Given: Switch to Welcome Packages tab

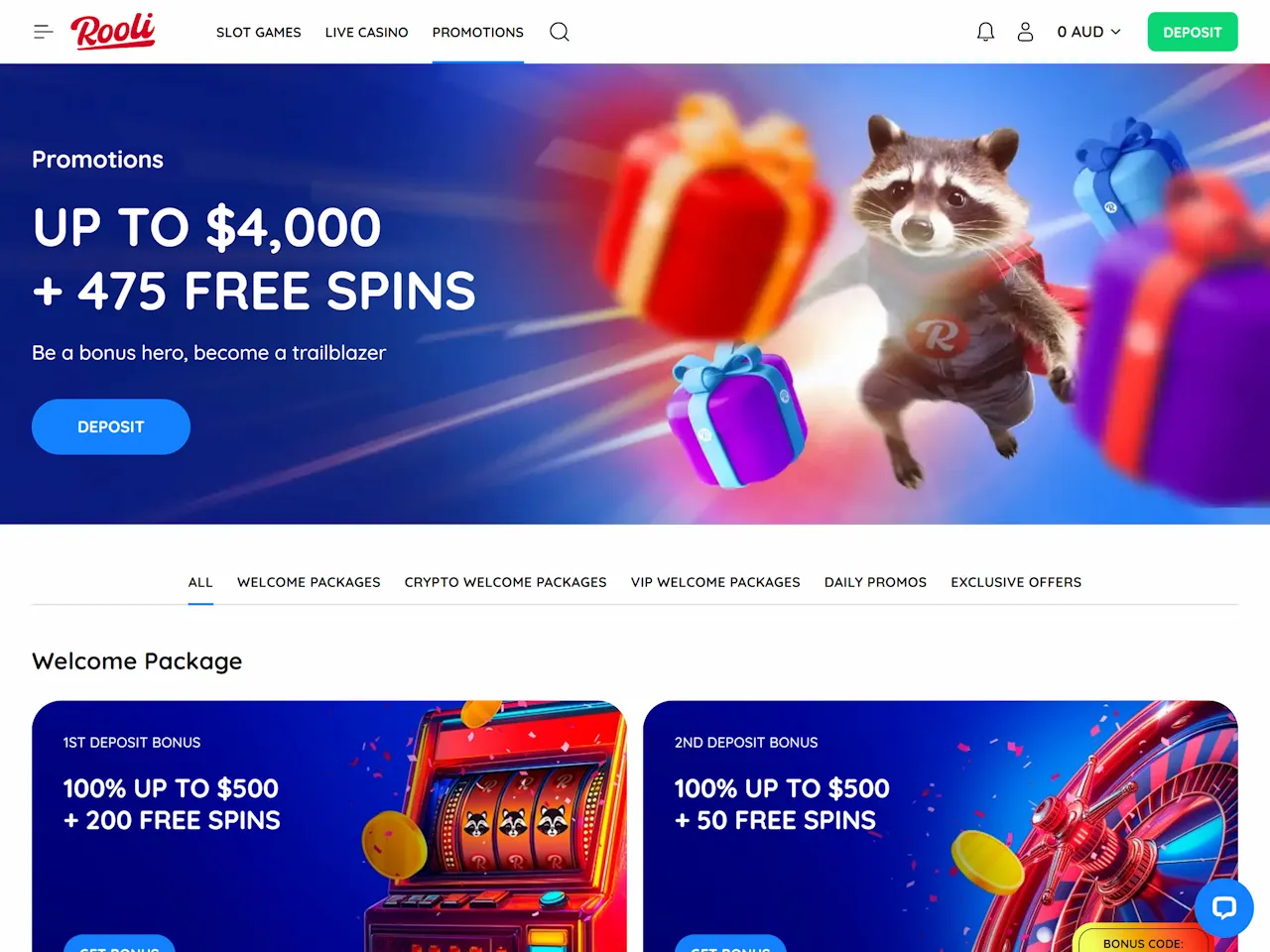Looking at the screenshot, I should coord(309,582).
